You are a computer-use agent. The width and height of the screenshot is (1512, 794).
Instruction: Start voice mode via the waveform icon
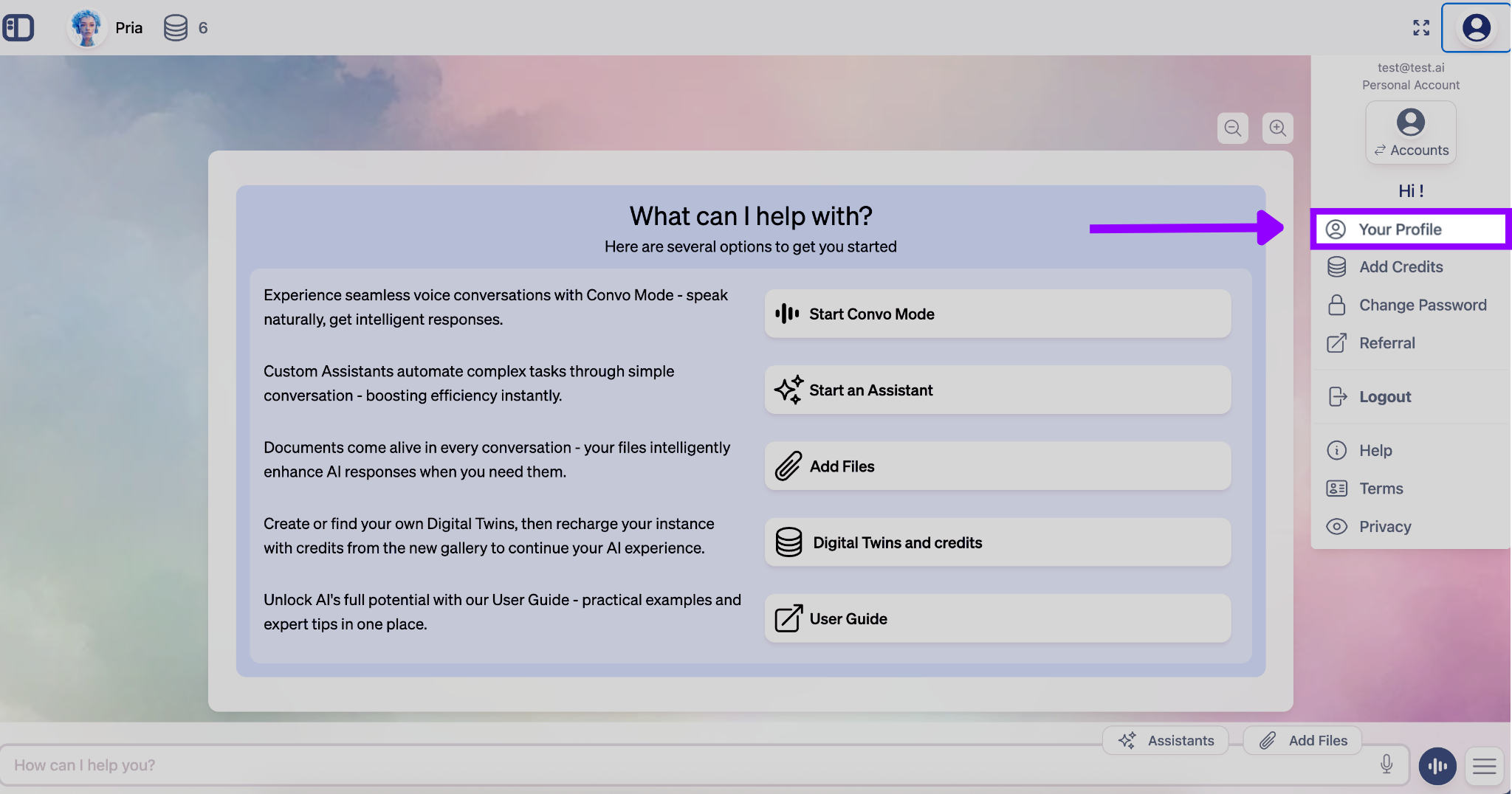[x=1437, y=766]
